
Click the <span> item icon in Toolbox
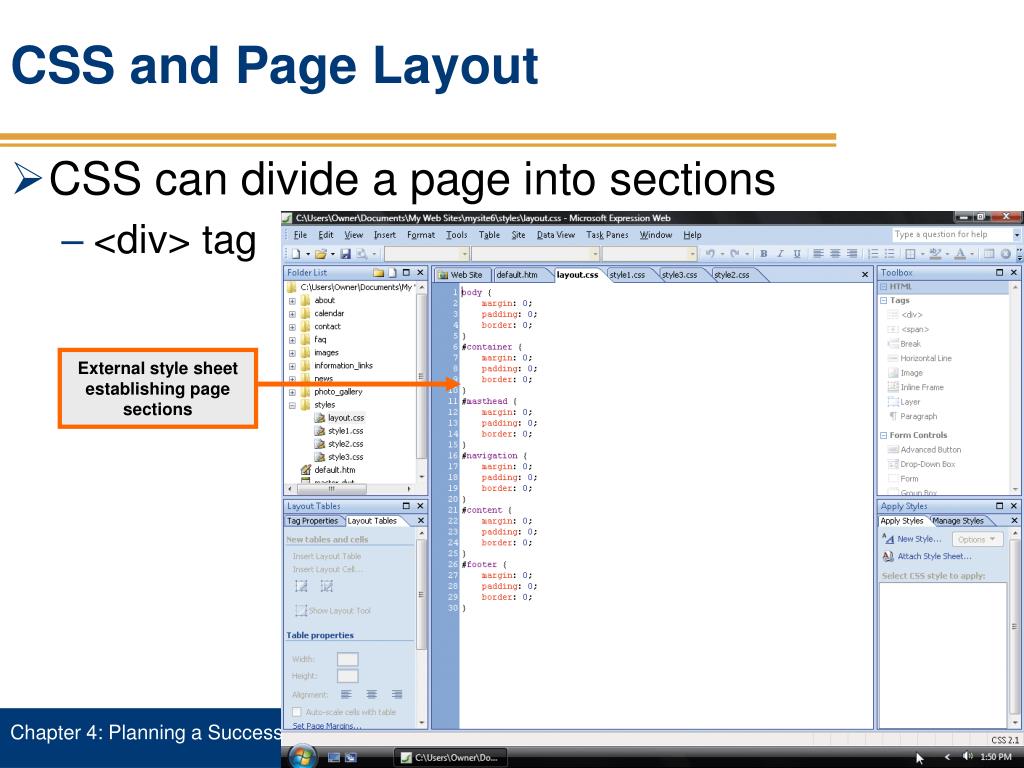893,330
